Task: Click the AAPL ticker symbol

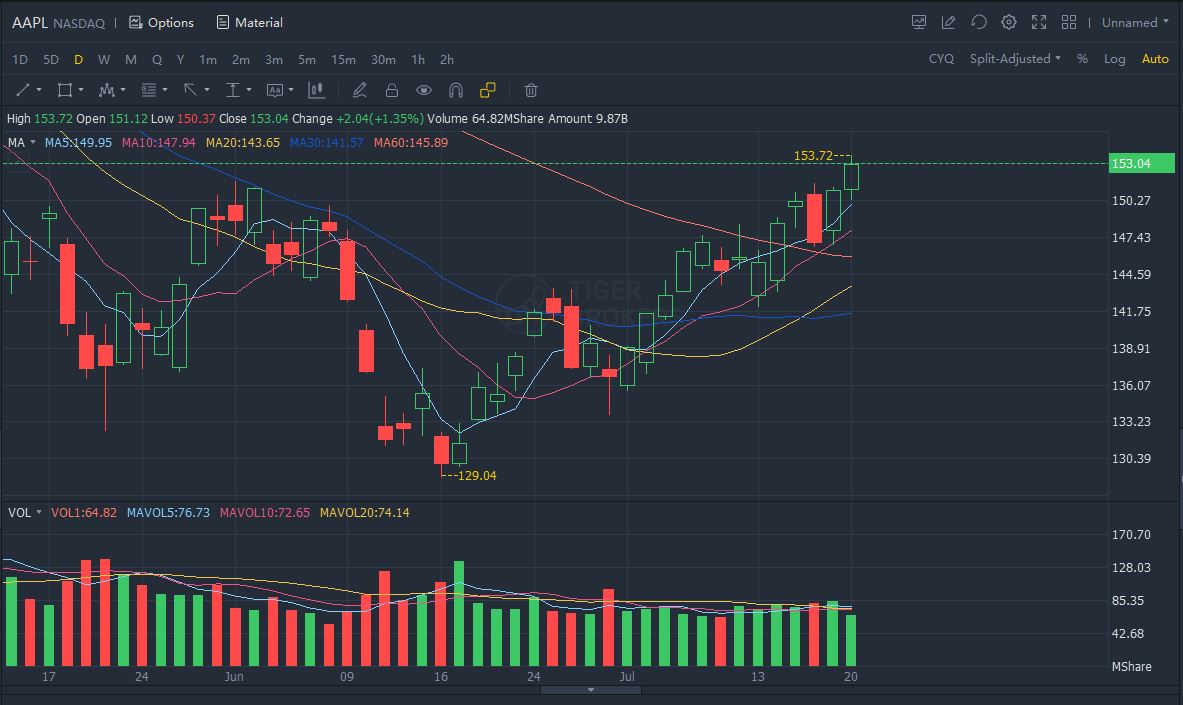Action: 30,23
